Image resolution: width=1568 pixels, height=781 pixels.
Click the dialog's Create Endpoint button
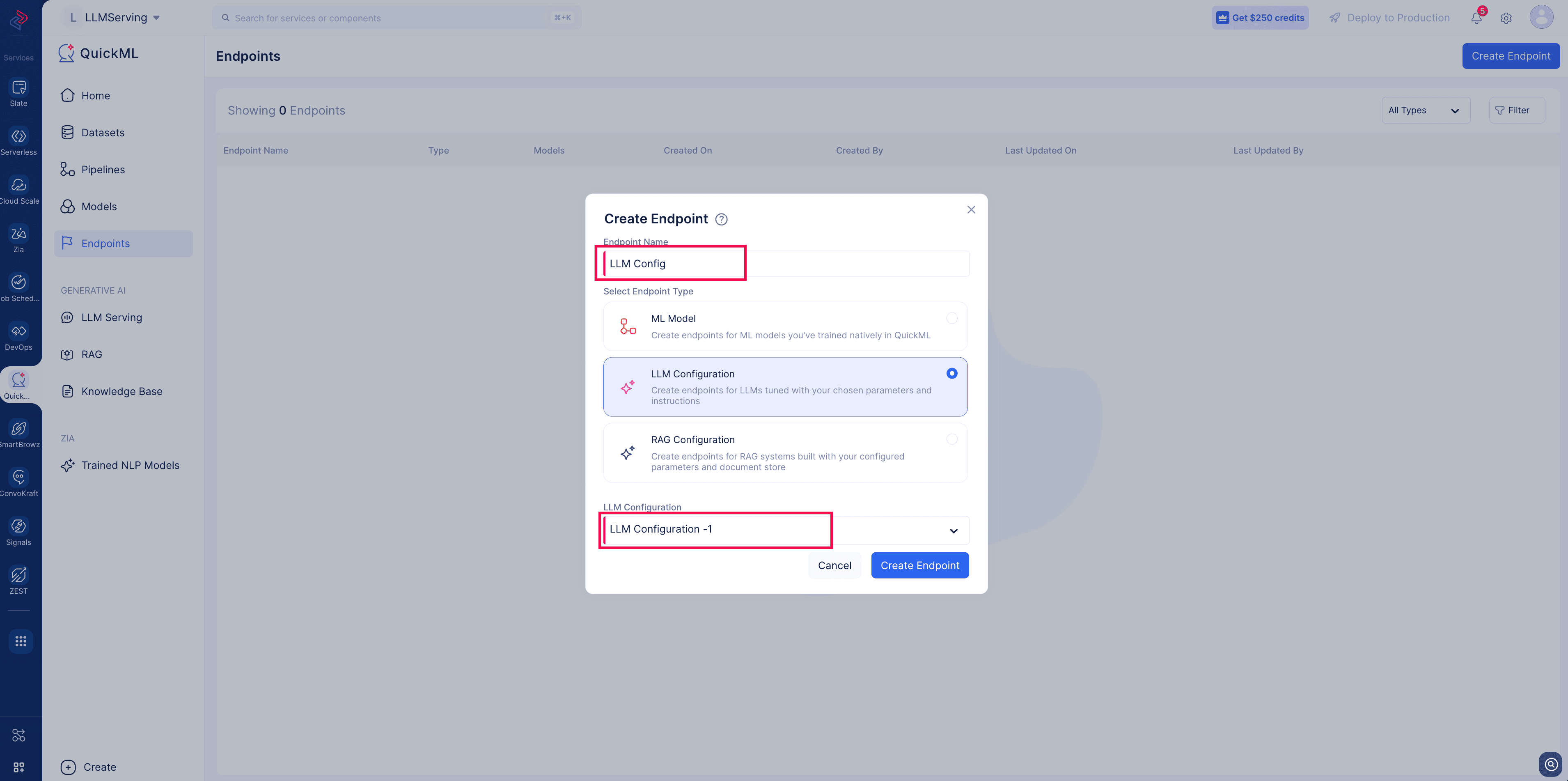(920, 565)
